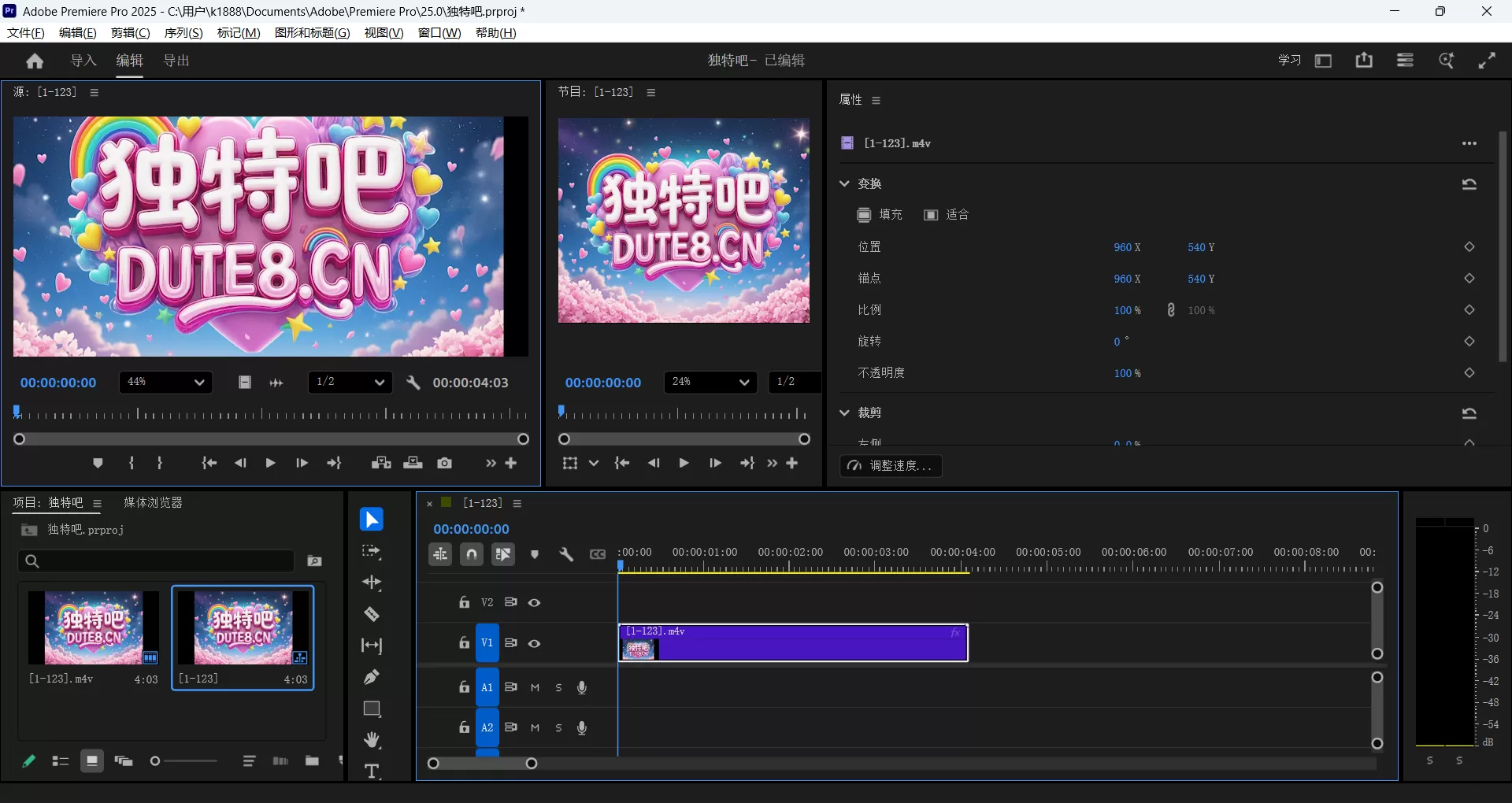The width and height of the screenshot is (1512, 803).
Task: Open Source monitor panel menu
Action: coord(94,92)
